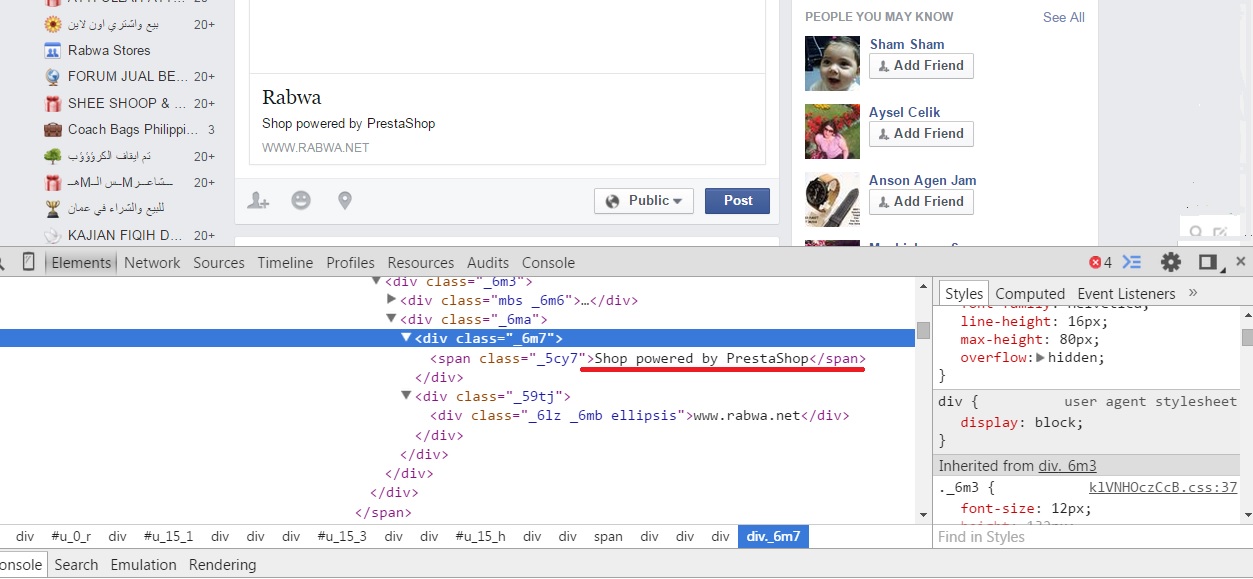Open the Rendering drawer tab

[x=222, y=565]
